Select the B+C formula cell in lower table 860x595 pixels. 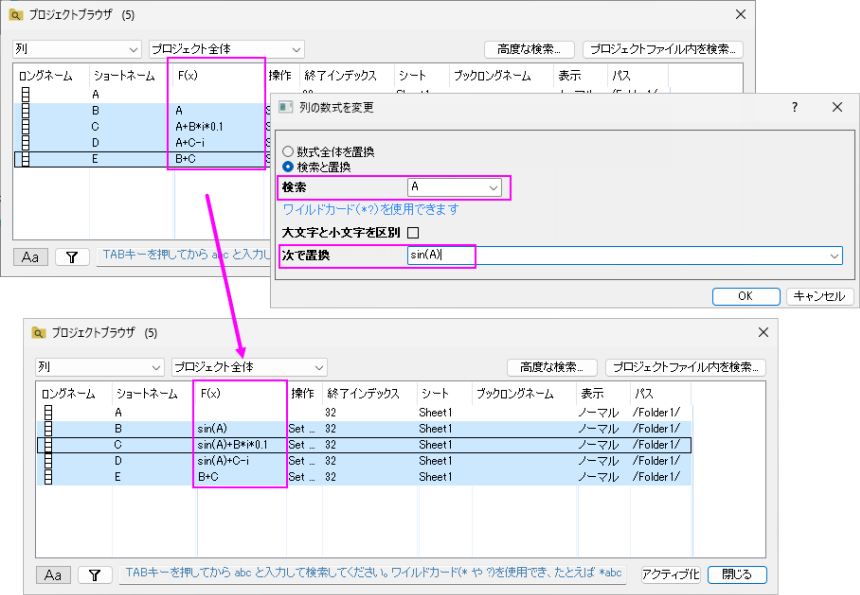[x=241, y=477]
